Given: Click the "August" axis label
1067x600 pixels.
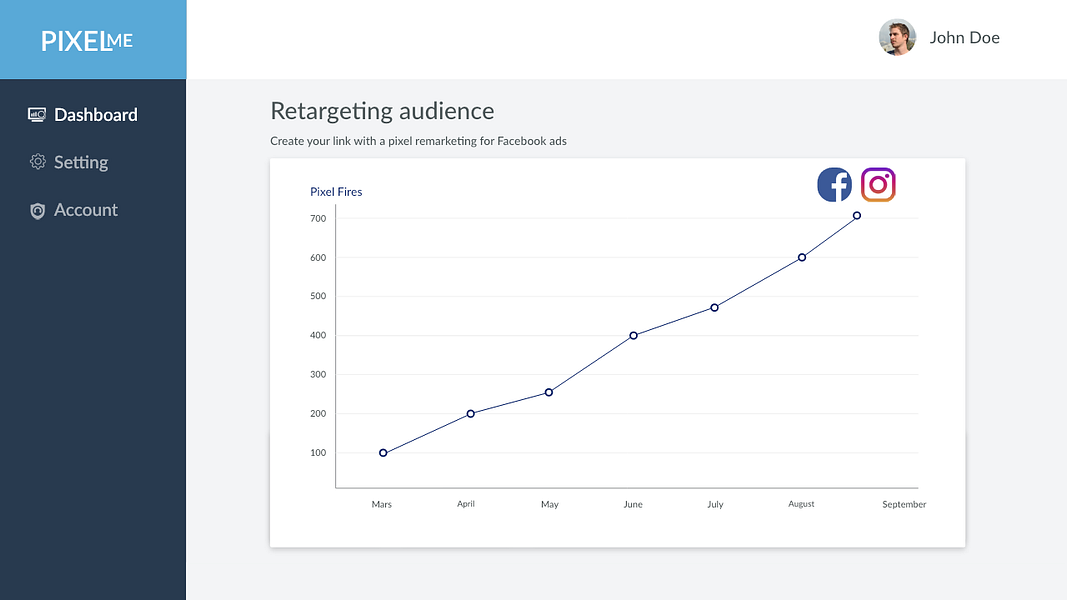Looking at the screenshot, I should (801, 504).
